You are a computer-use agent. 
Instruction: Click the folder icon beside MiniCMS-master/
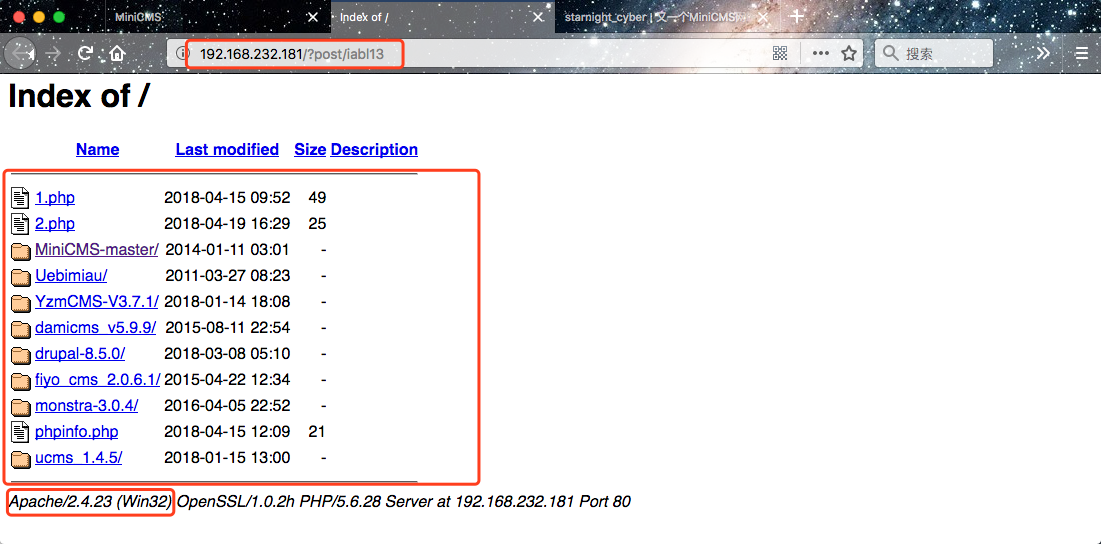pos(21,251)
